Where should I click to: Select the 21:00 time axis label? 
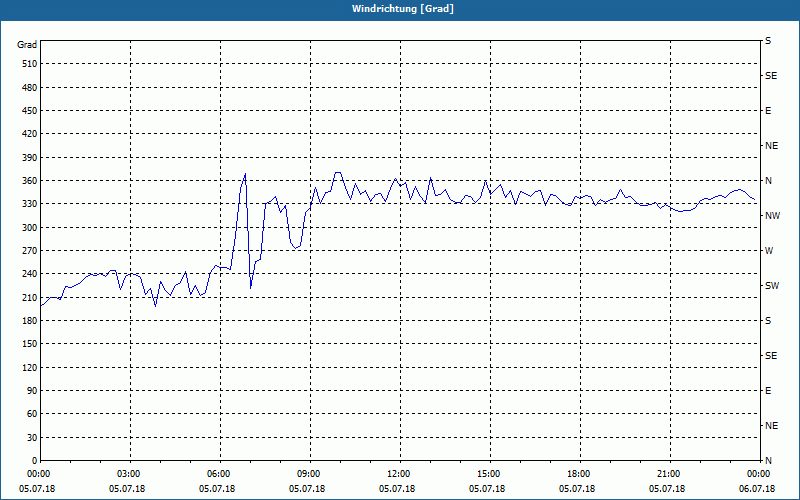[668, 474]
